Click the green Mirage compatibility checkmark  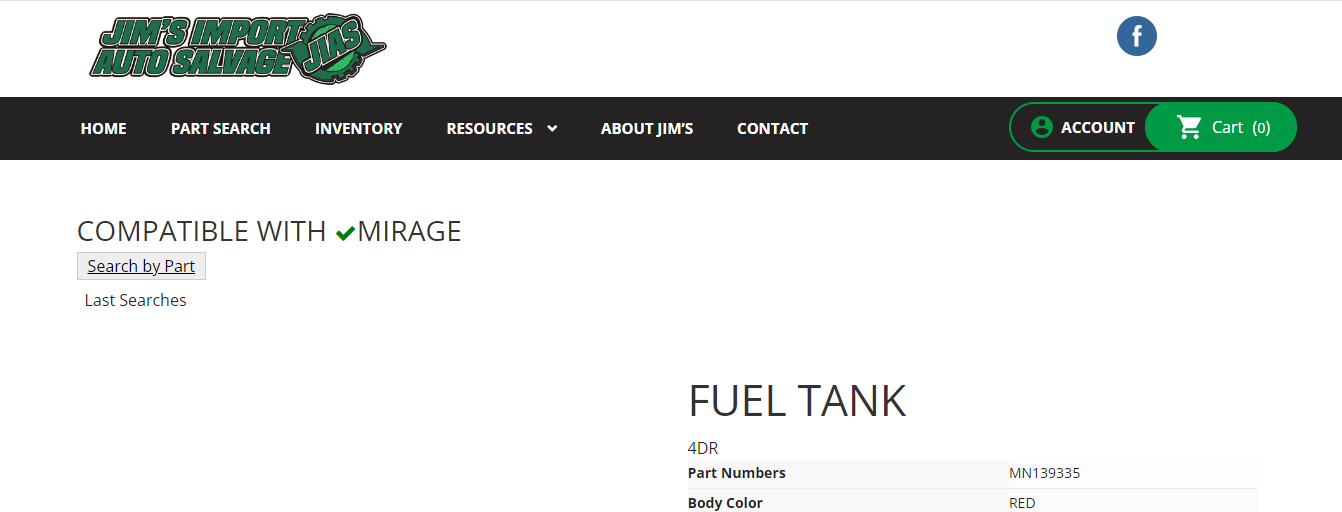pyautogui.click(x=346, y=233)
